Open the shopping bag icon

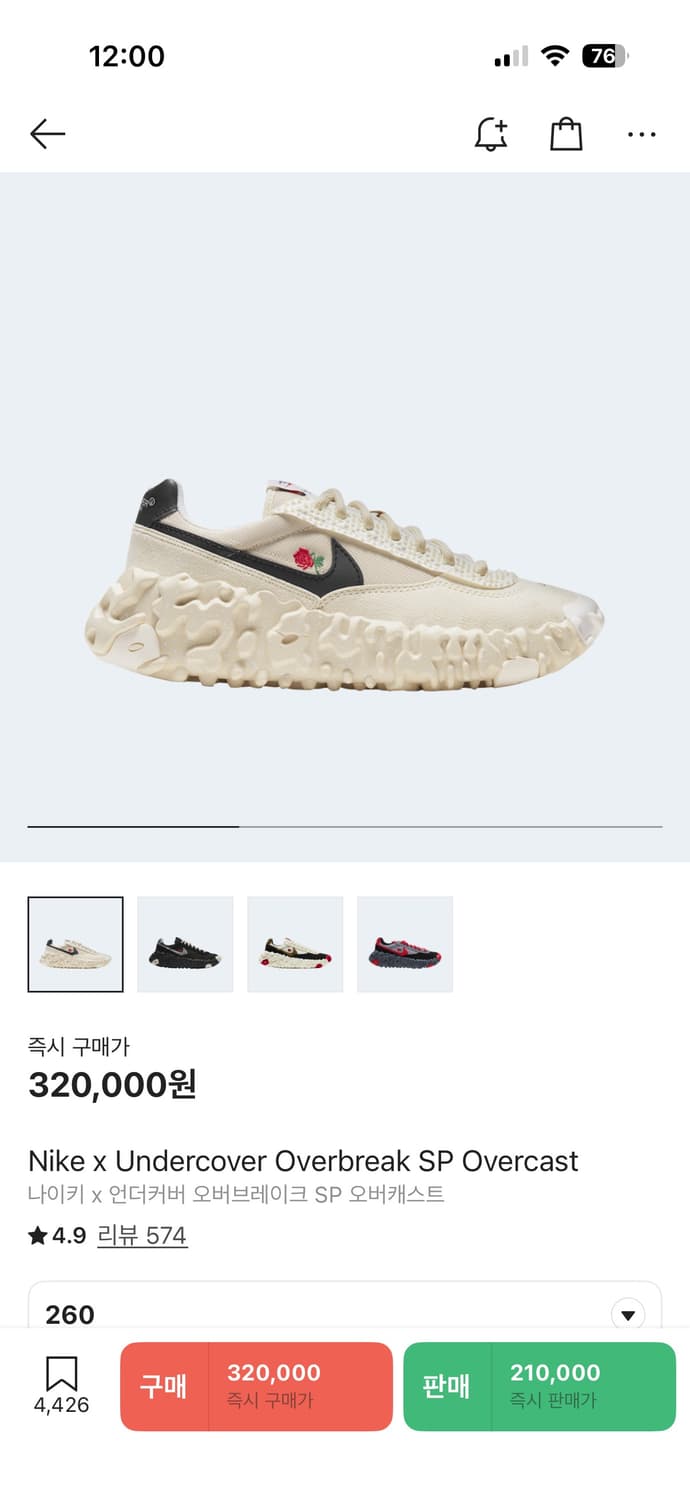(566, 134)
